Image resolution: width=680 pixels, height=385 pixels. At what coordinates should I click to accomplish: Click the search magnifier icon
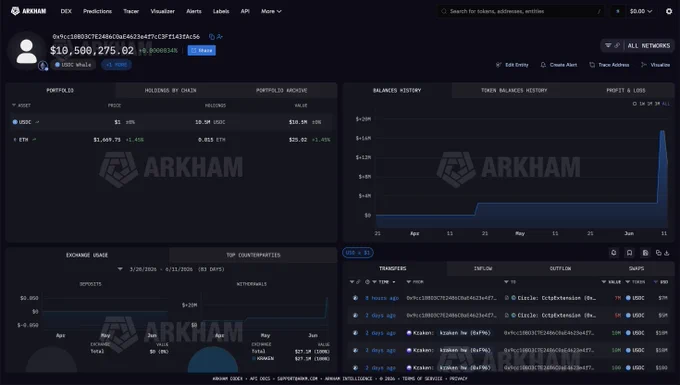click(x=444, y=11)
